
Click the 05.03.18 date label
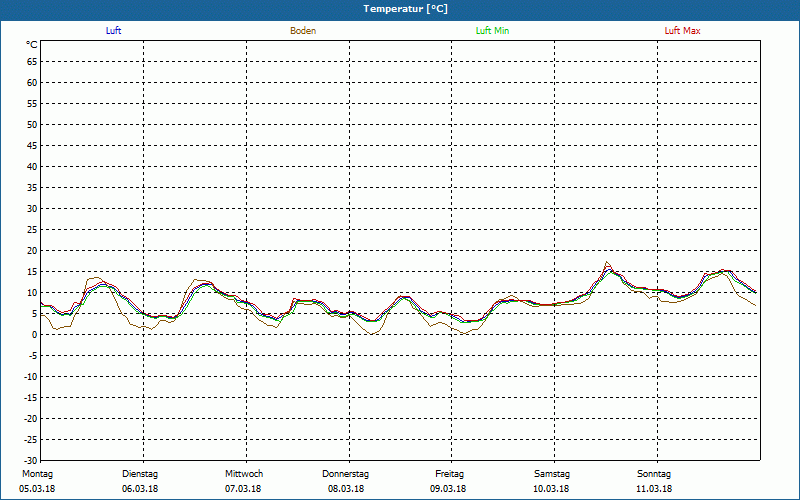point(38,489)
